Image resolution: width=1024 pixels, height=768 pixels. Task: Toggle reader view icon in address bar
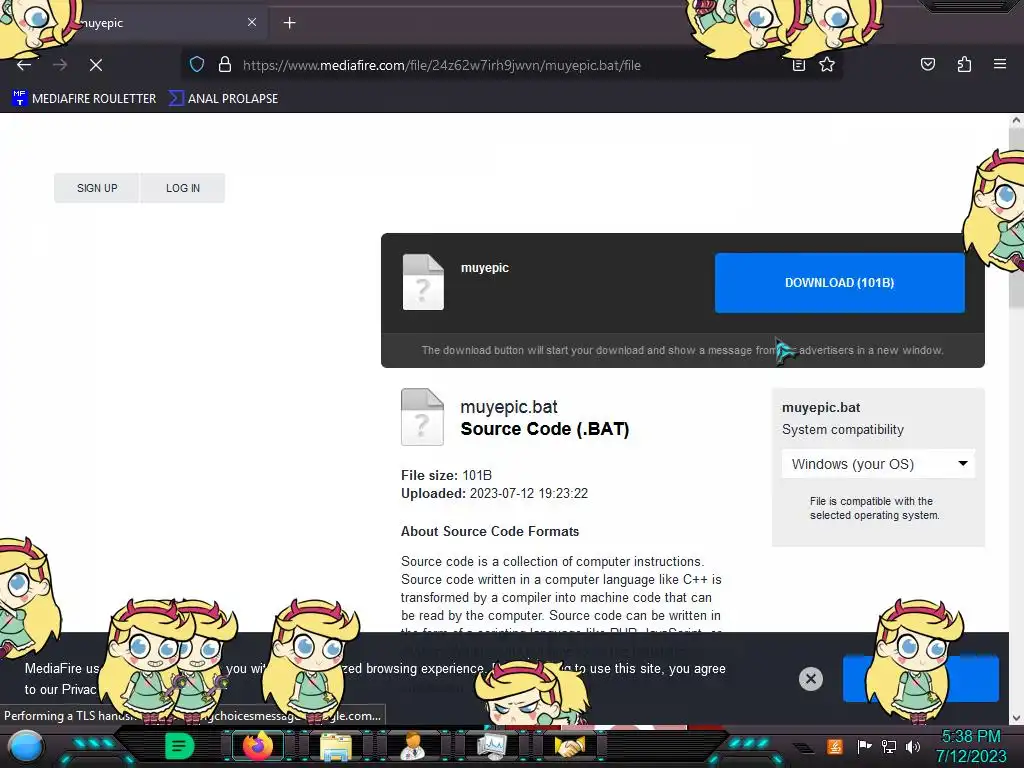pyautogui.click(x=799, y=65)
